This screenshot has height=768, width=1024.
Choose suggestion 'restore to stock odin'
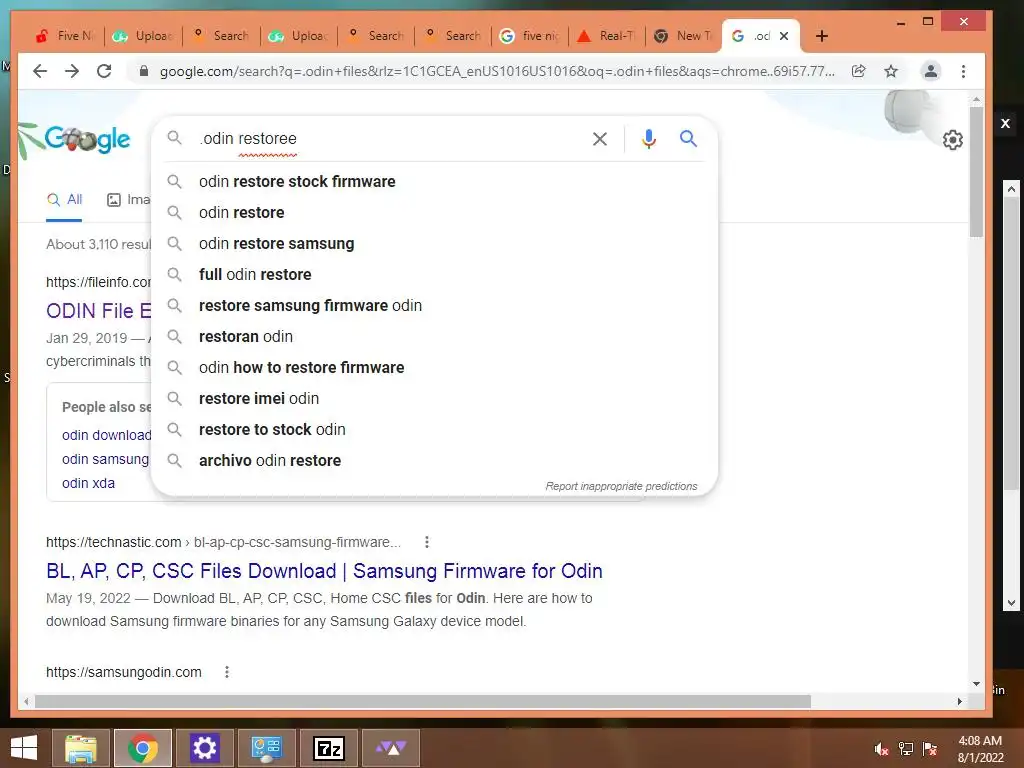pyautogui.click(x=434, y=430)
